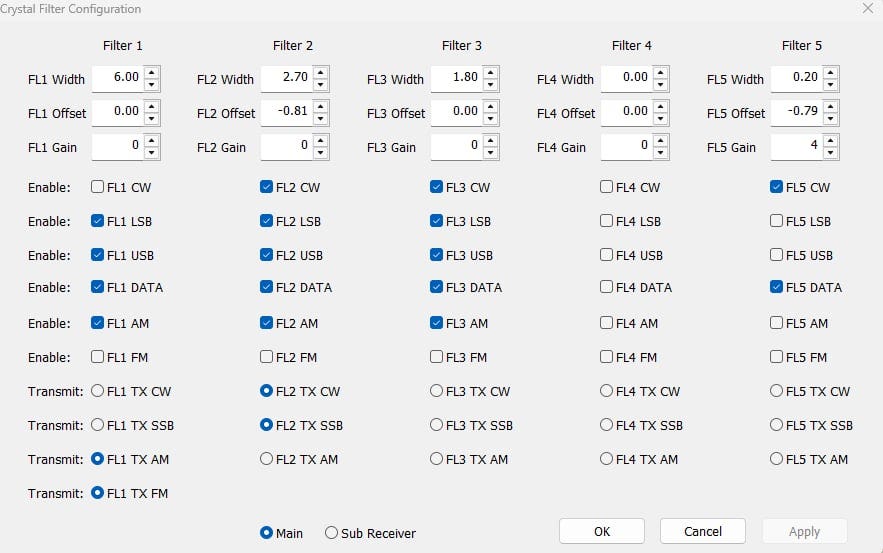Uncheck the FL1 DATA checkbox
This screenshot has height=553, width=883.
click(97, 287)
